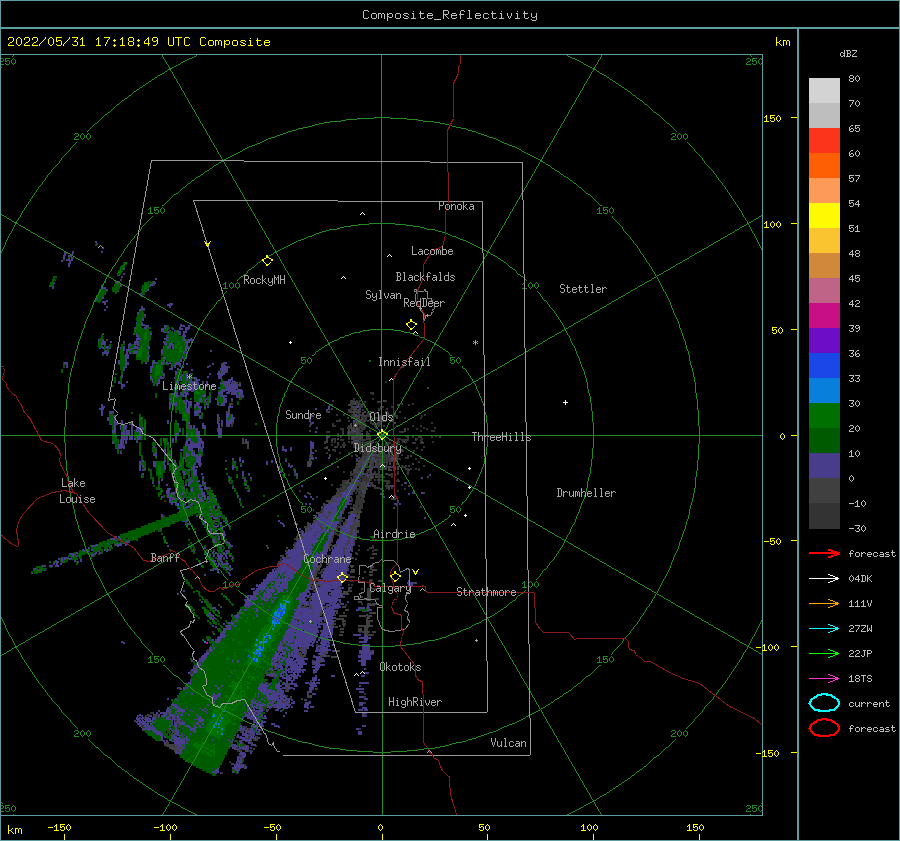
Task: Click the cyan current ellipse icon
Action: (824, 703)
